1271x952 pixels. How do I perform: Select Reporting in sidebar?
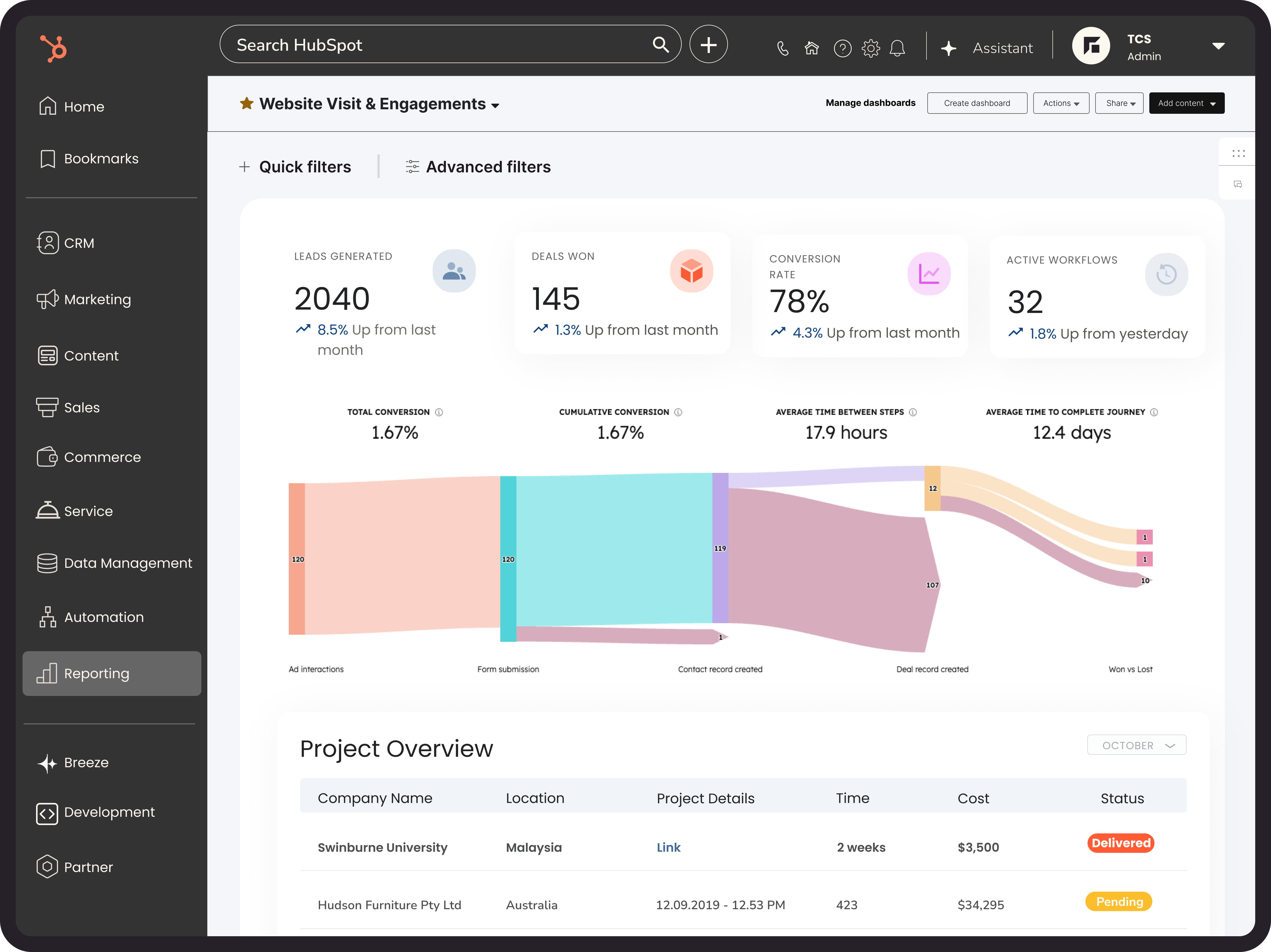(x=112, y=673)
